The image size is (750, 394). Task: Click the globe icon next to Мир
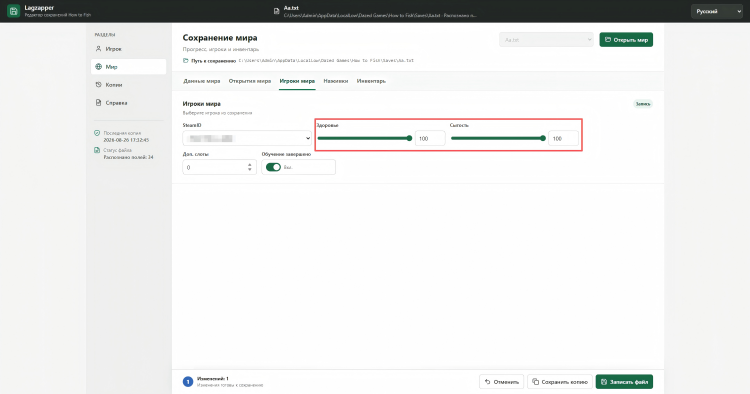99,67
